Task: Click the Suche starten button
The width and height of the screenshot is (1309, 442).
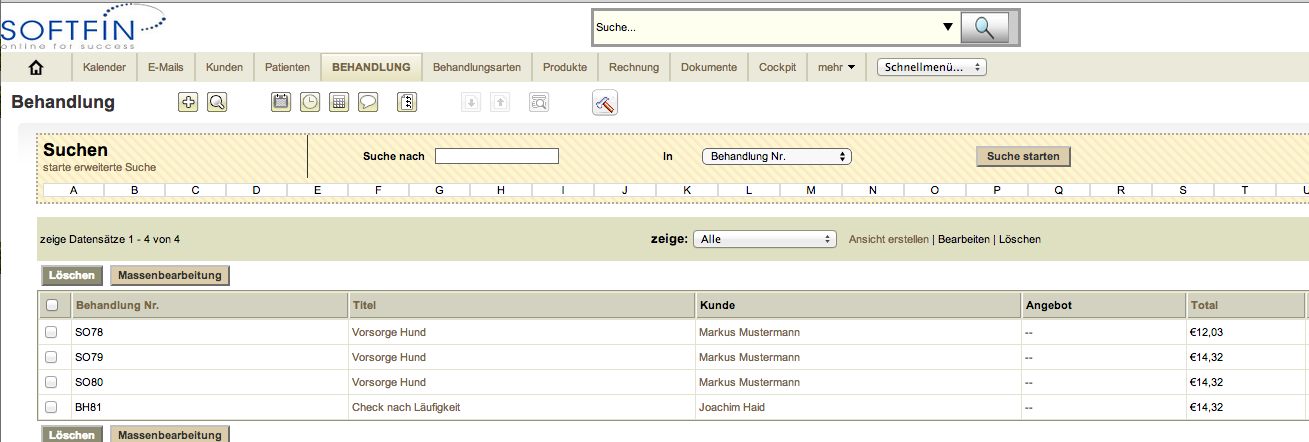Action: coord(1023,156)
